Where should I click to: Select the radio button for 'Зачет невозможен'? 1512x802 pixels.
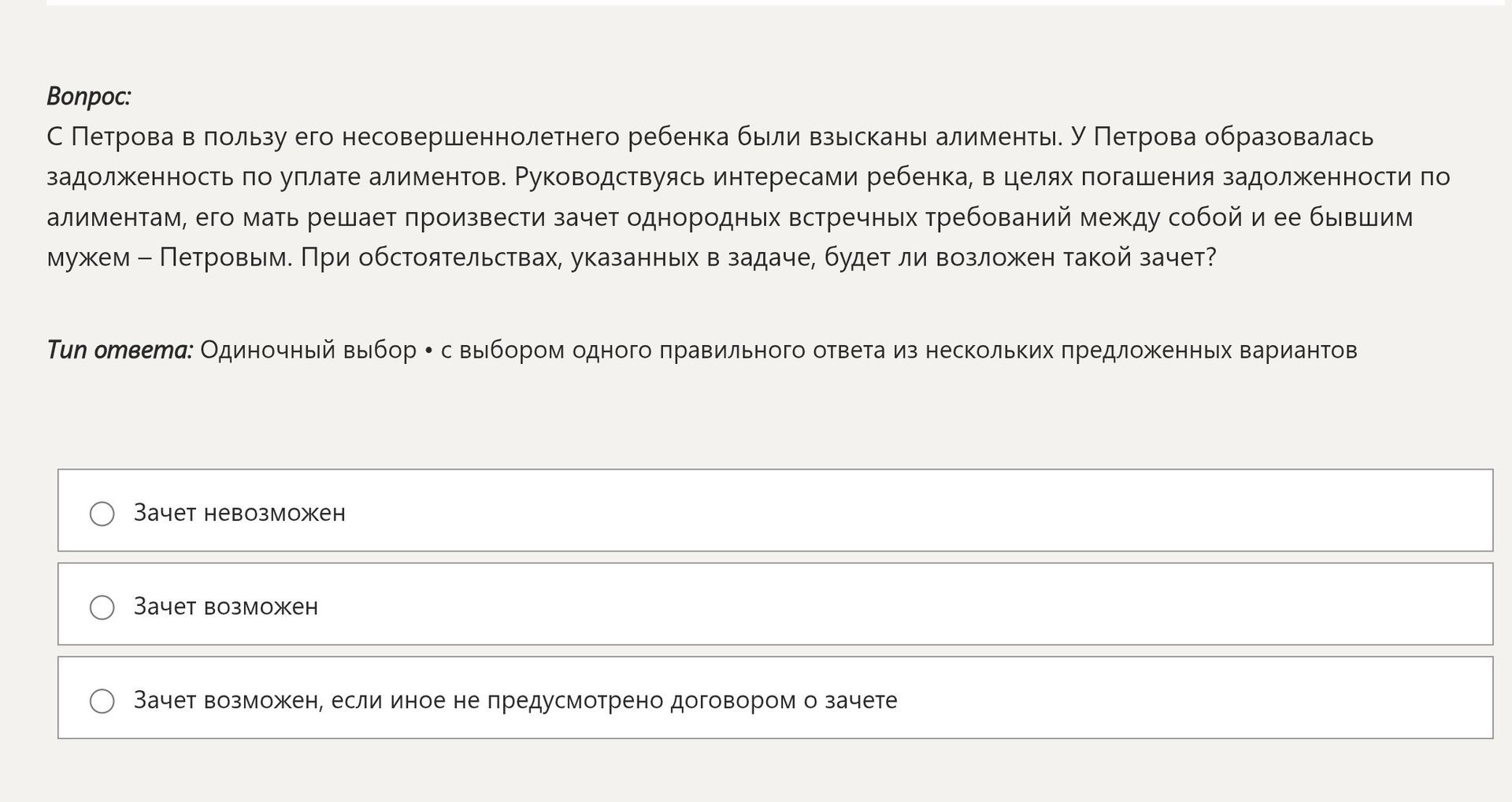[102, 514]
